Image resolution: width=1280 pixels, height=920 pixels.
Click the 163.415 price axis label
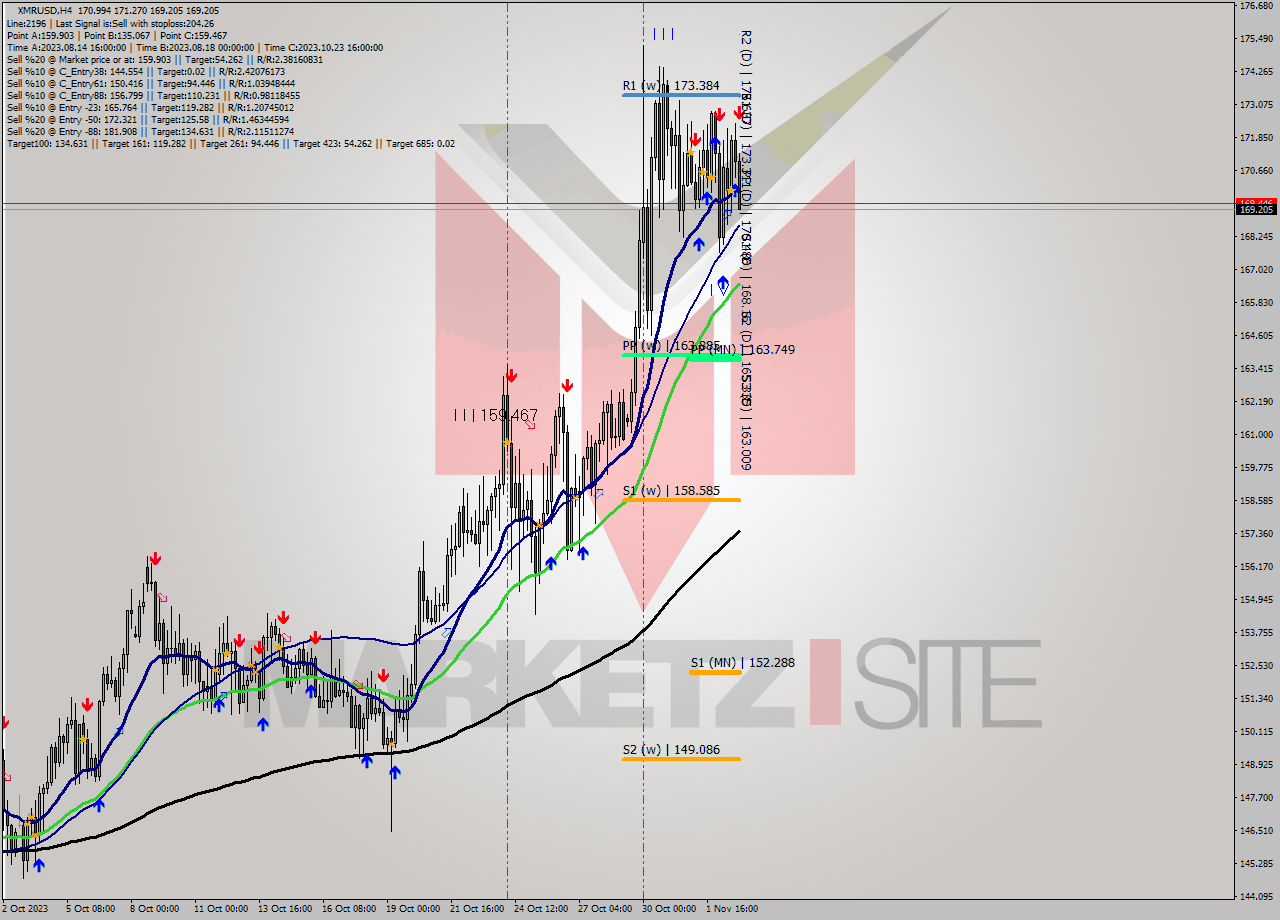coord(1256,369)
